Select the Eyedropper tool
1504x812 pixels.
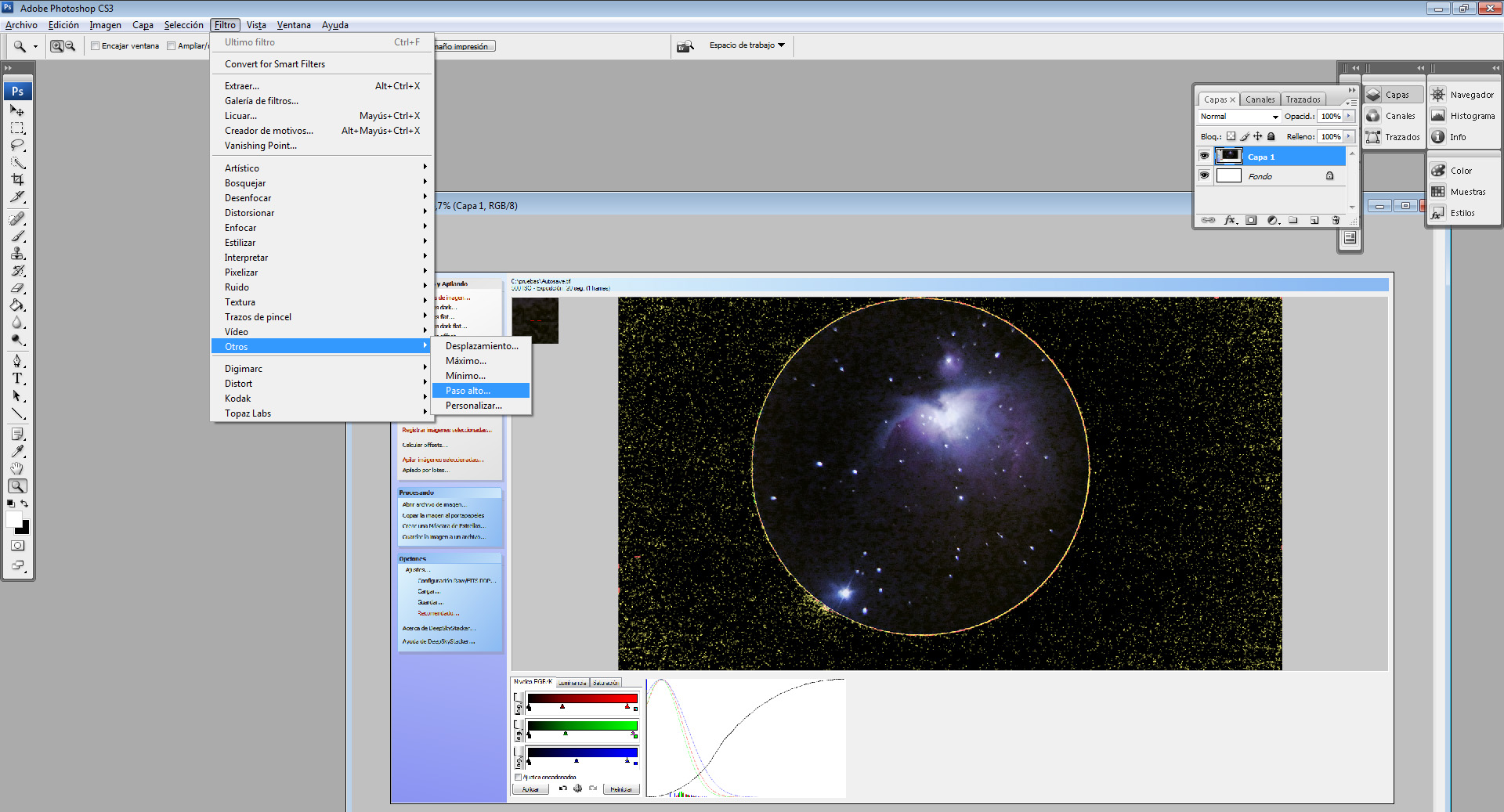[17, 451]
